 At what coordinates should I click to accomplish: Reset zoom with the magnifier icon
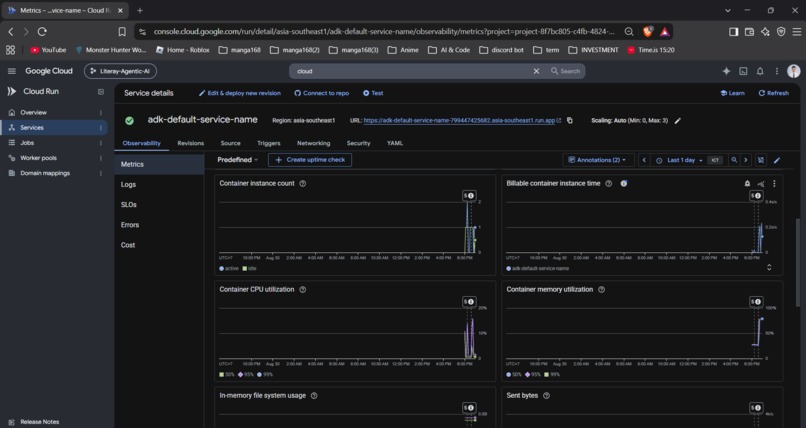734,160
